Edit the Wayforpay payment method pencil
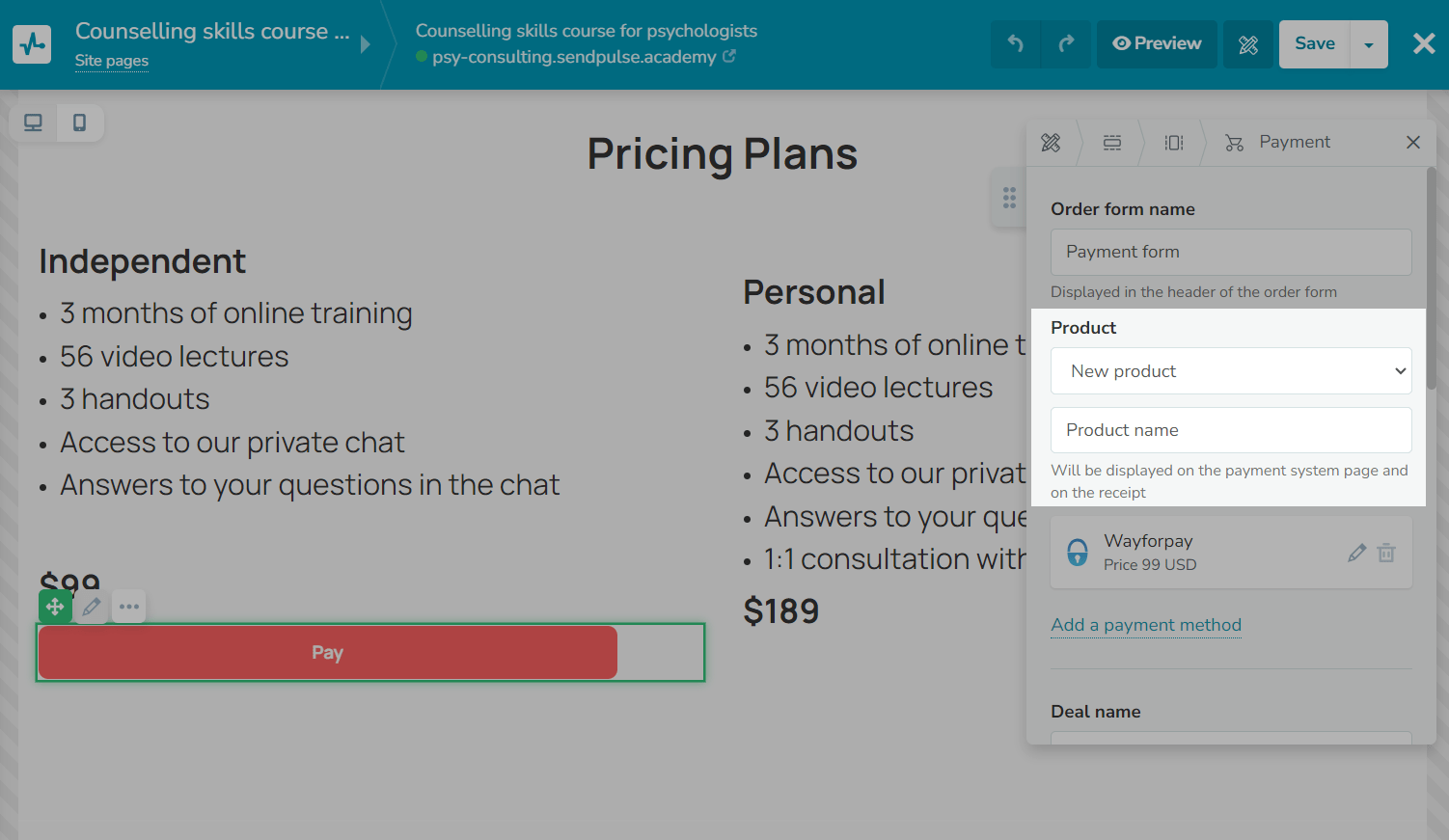The image size is (1449, 840). 1356,553
